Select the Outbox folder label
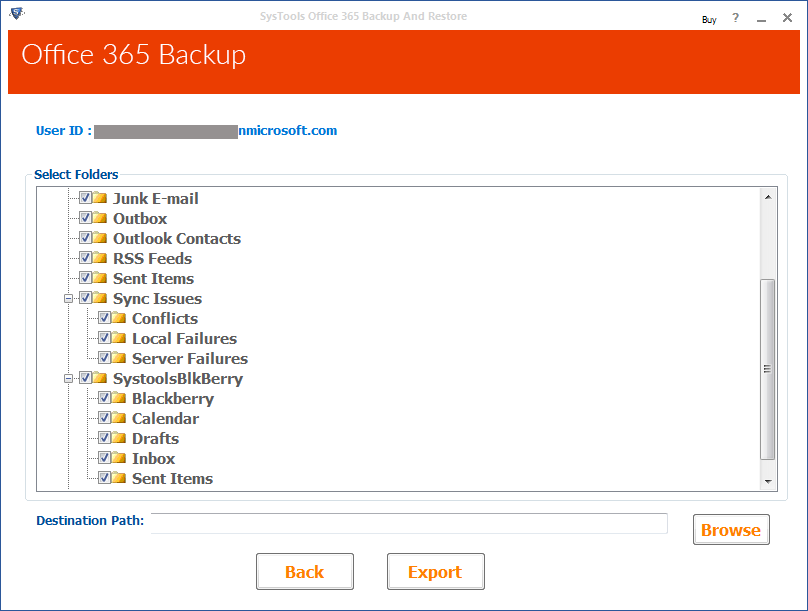This screenshot has width=808, height=611. pyautogui.click(x=140, y=219)
